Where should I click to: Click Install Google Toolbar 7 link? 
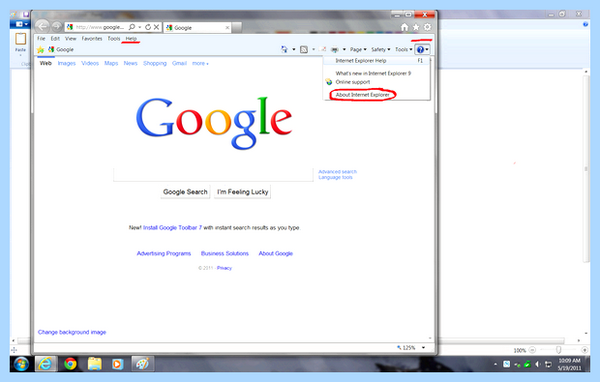click(172, 227)
